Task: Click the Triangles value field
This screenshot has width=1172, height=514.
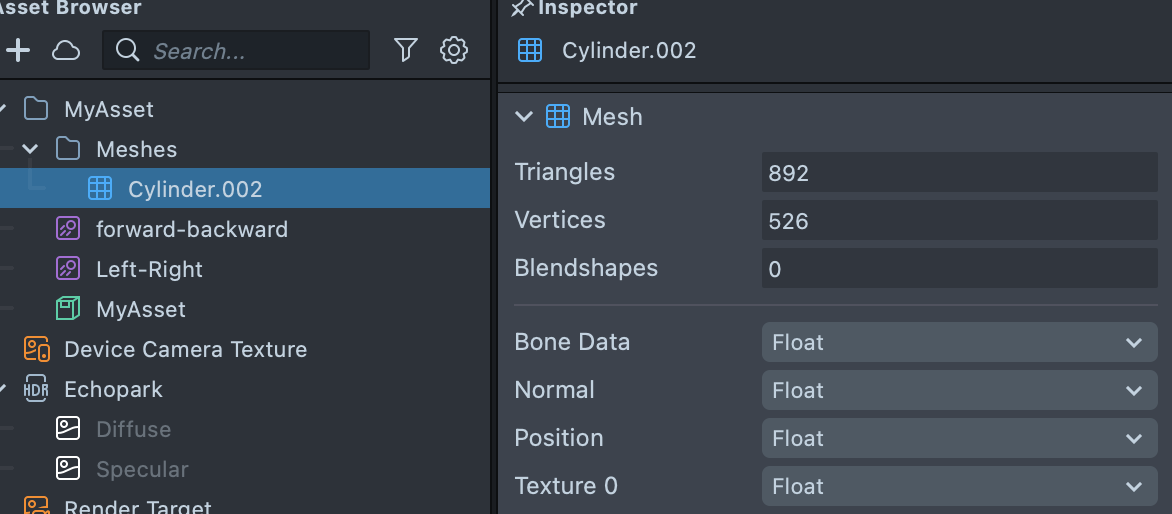Action: point(959,172)
